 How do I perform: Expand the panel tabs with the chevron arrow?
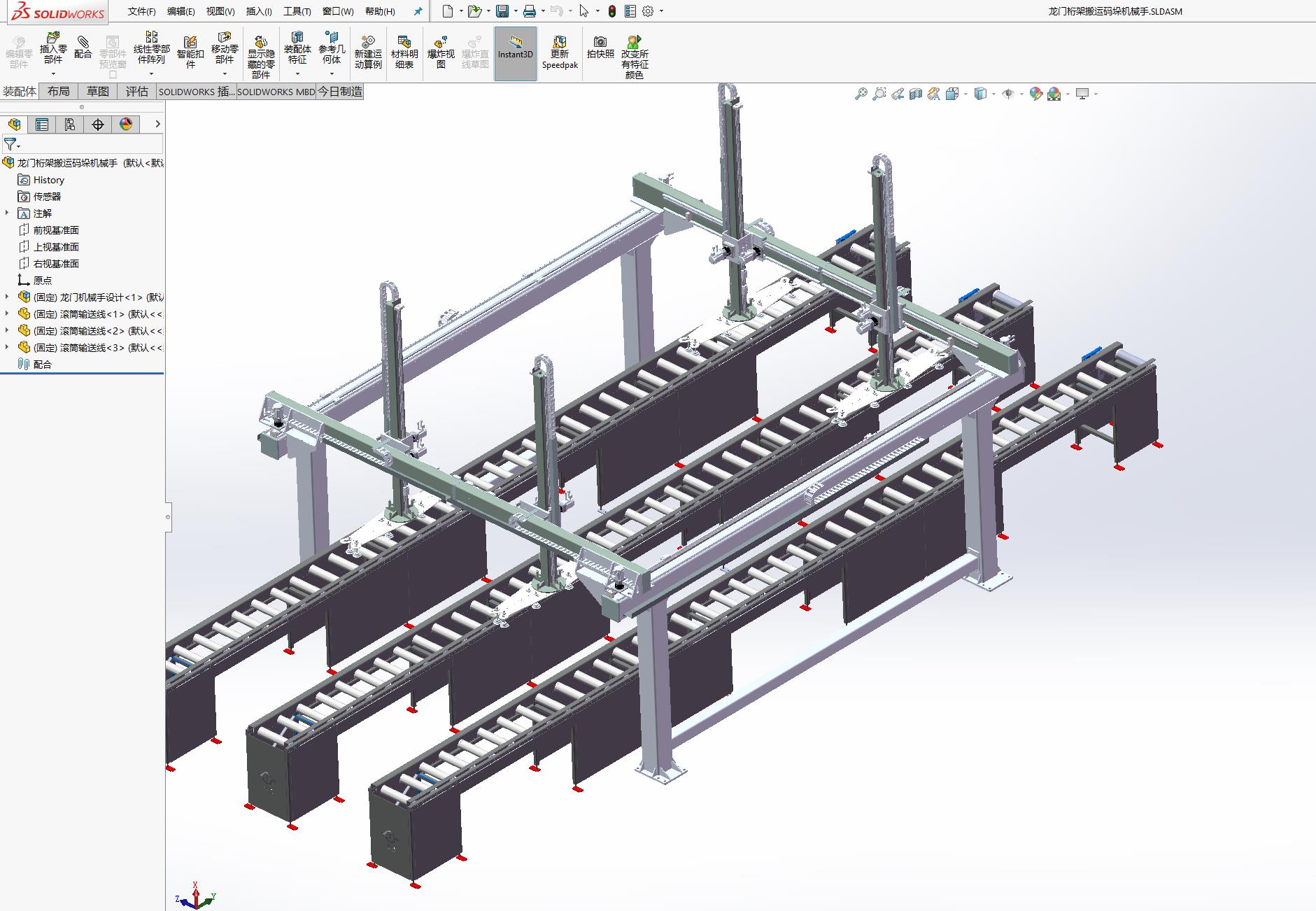pos(157,125)
